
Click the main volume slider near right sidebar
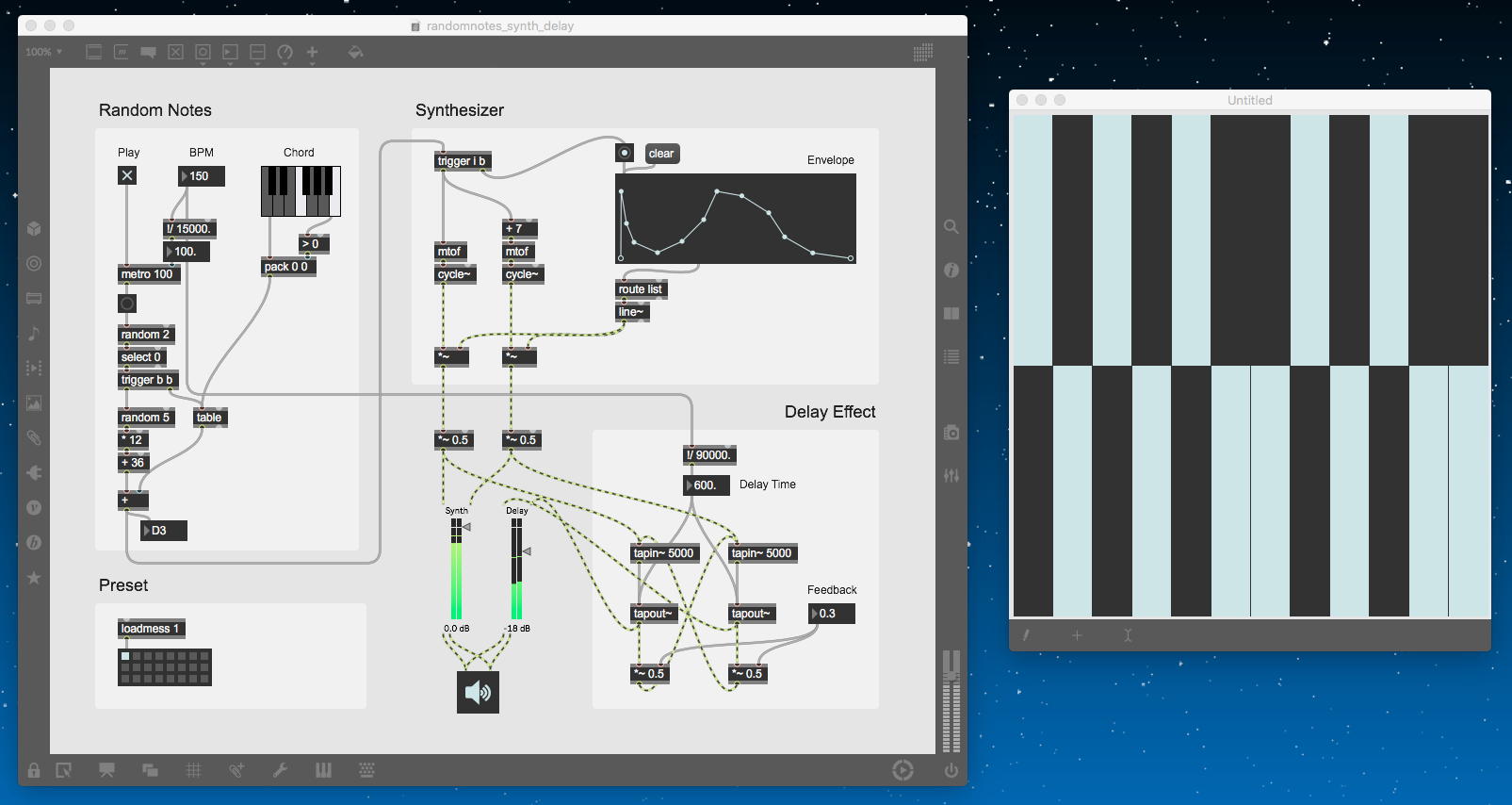point(951,700)
